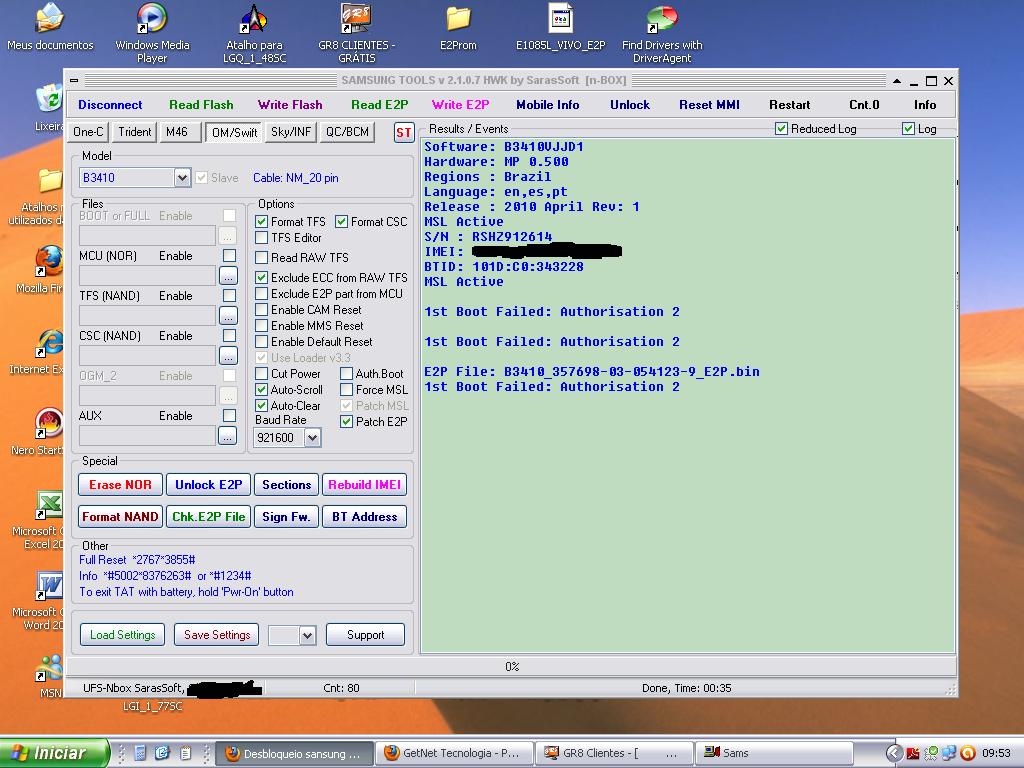The image size is (1024, 768).
Task: Click Write Flash in top menu
Action: pos(290,105)
